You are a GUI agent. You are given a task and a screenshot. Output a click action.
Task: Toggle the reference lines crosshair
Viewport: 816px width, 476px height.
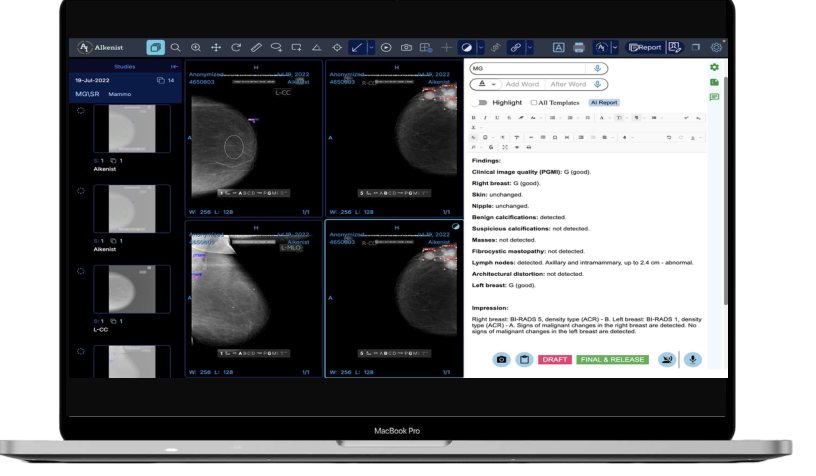(446, 47)
